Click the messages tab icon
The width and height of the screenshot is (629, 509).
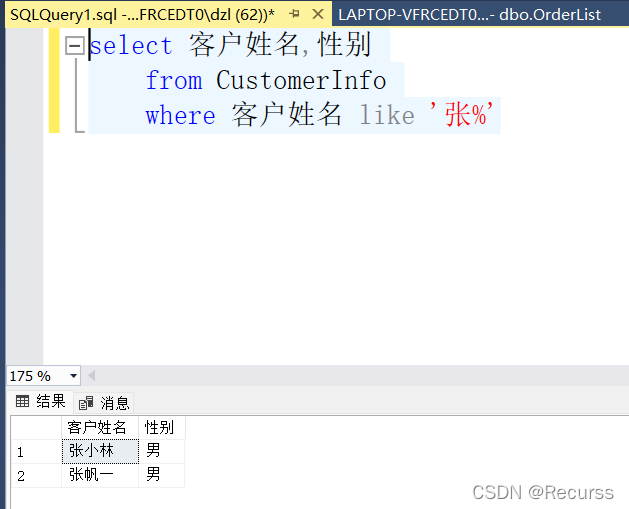click(86, 403)
